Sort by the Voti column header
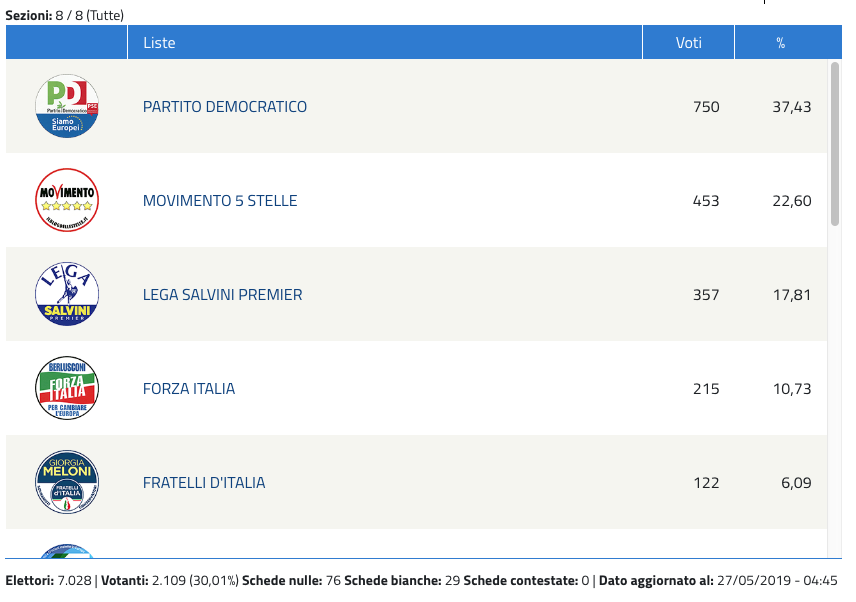This screenshot has height=602, width=856. (688, 42)
